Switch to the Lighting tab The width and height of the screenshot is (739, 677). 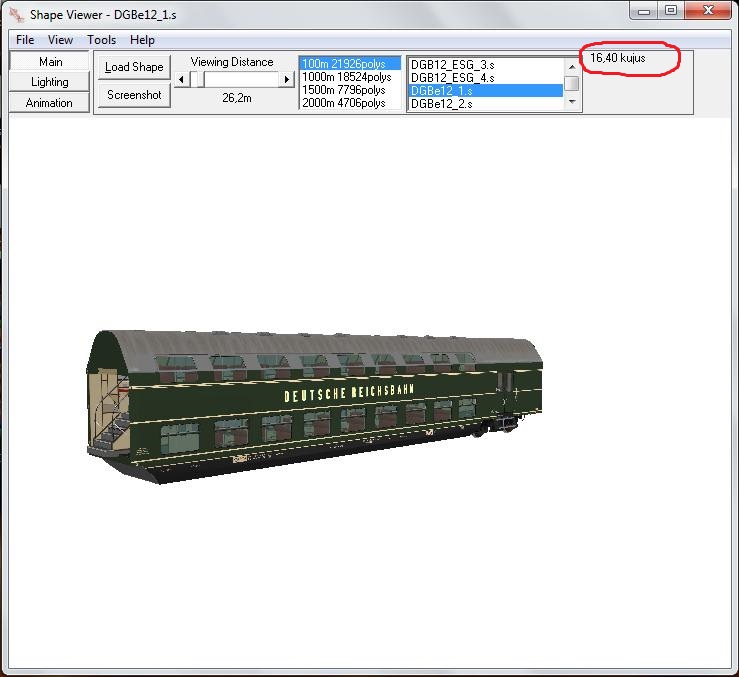coord(50,82)
